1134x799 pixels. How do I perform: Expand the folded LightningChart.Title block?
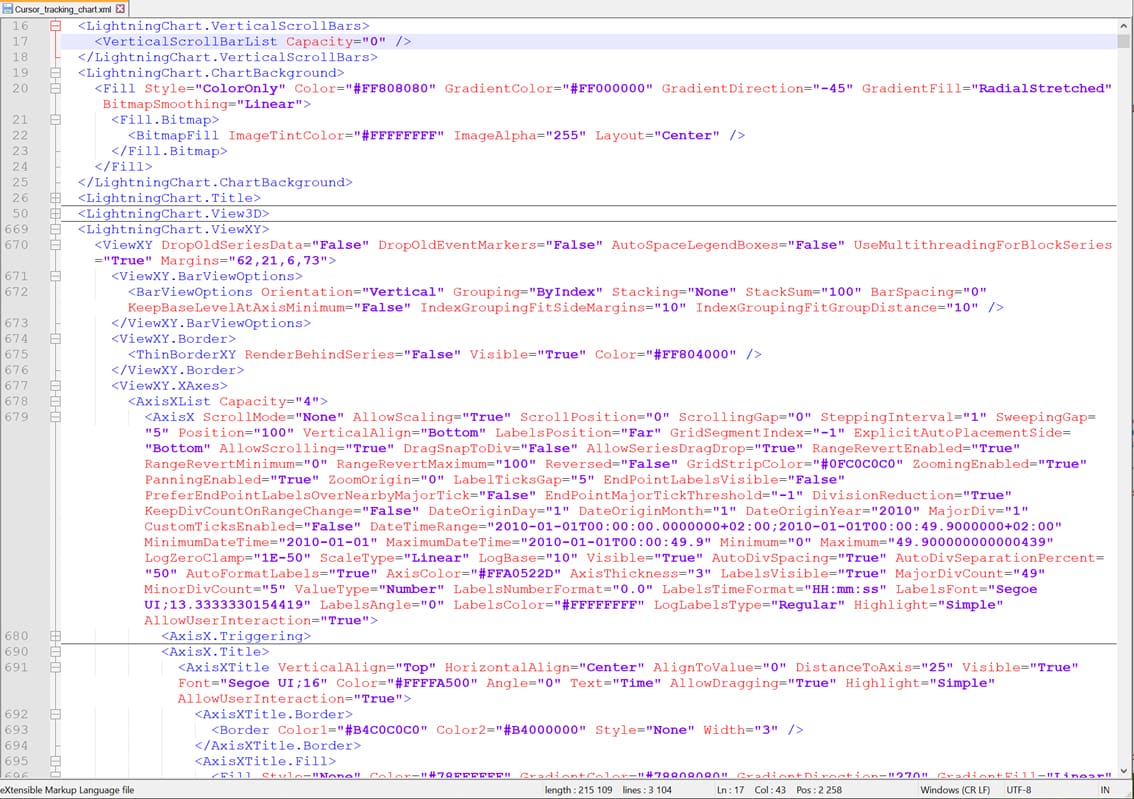pos(55,198)
